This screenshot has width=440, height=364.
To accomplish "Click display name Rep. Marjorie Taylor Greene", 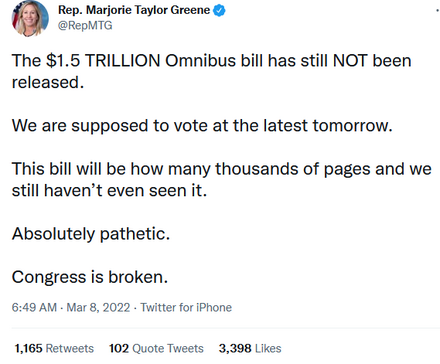I will click(134, 10).
